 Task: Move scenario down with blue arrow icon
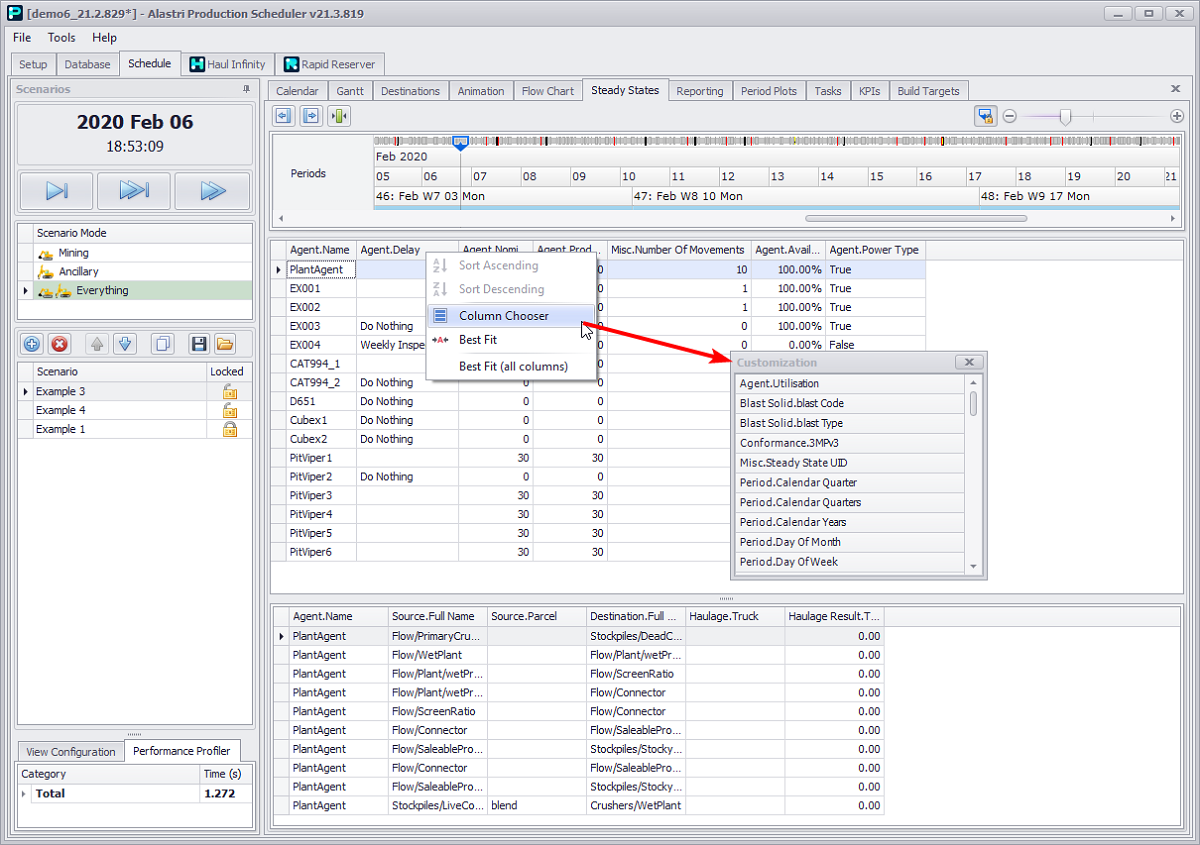coord(124,344)
